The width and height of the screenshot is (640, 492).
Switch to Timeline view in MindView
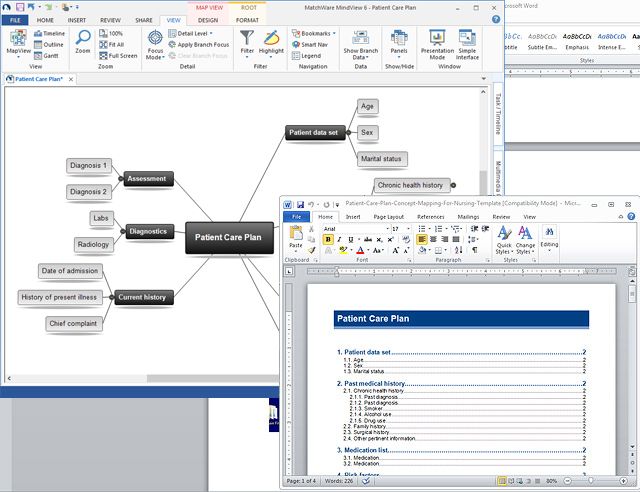point(49,33)
